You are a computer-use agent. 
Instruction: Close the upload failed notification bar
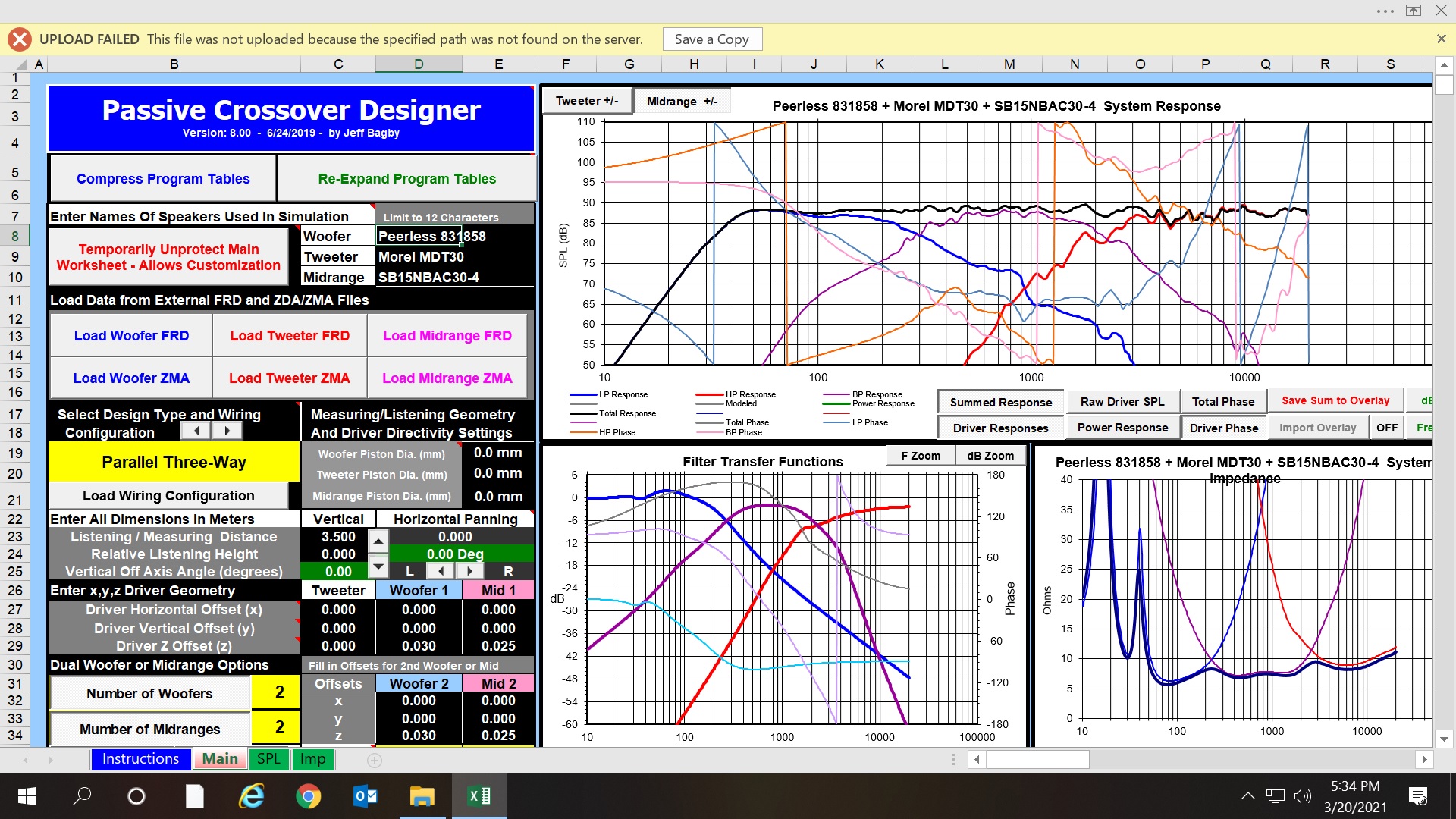click(x=1441, y=39)
